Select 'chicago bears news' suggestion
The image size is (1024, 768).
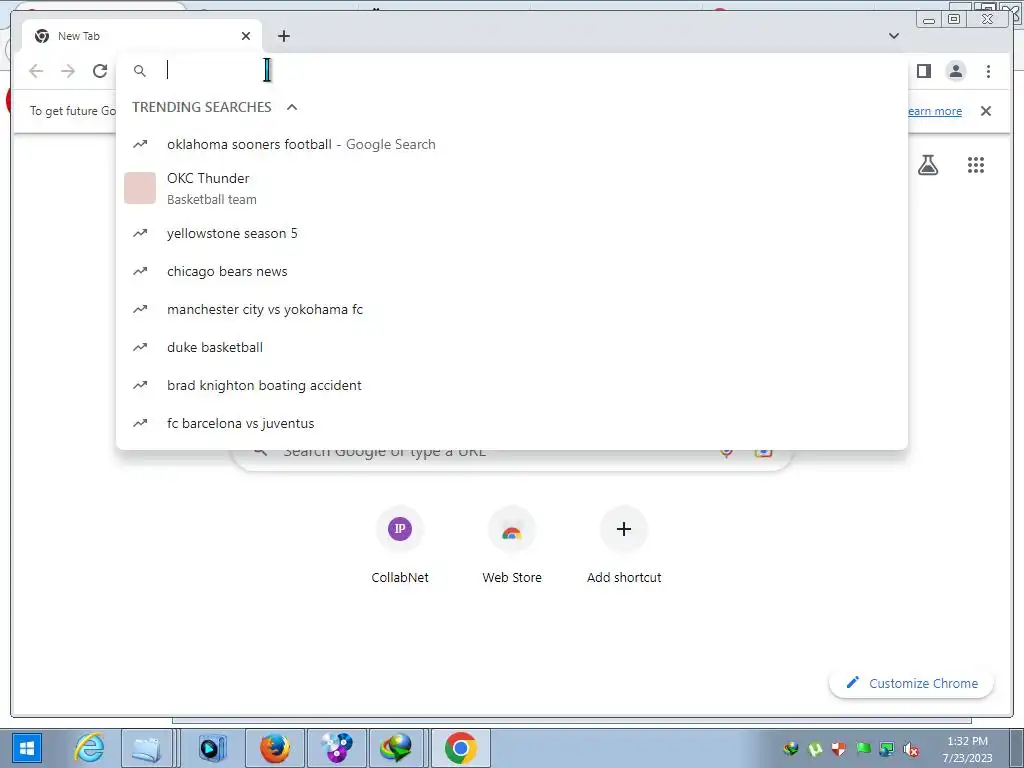point(512,271)
